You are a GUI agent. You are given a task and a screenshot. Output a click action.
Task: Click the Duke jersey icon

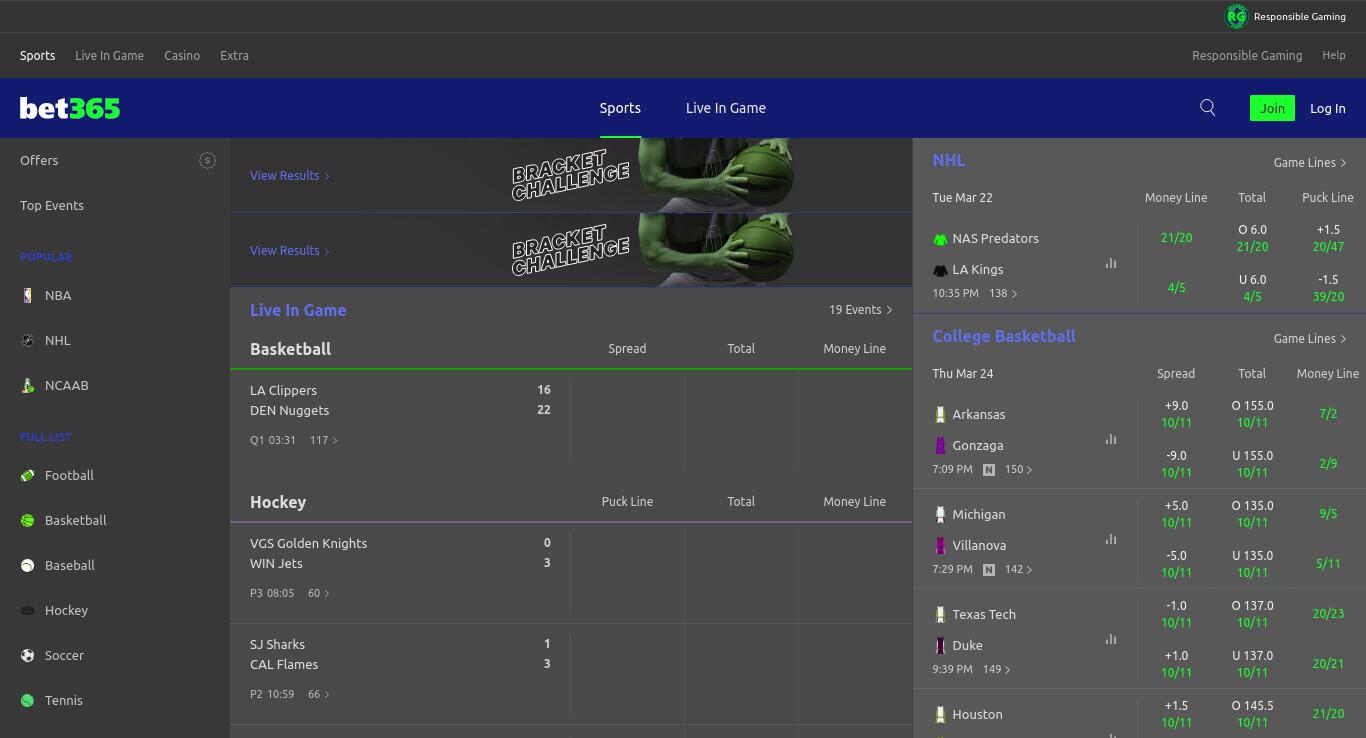(x=940, y=645)
